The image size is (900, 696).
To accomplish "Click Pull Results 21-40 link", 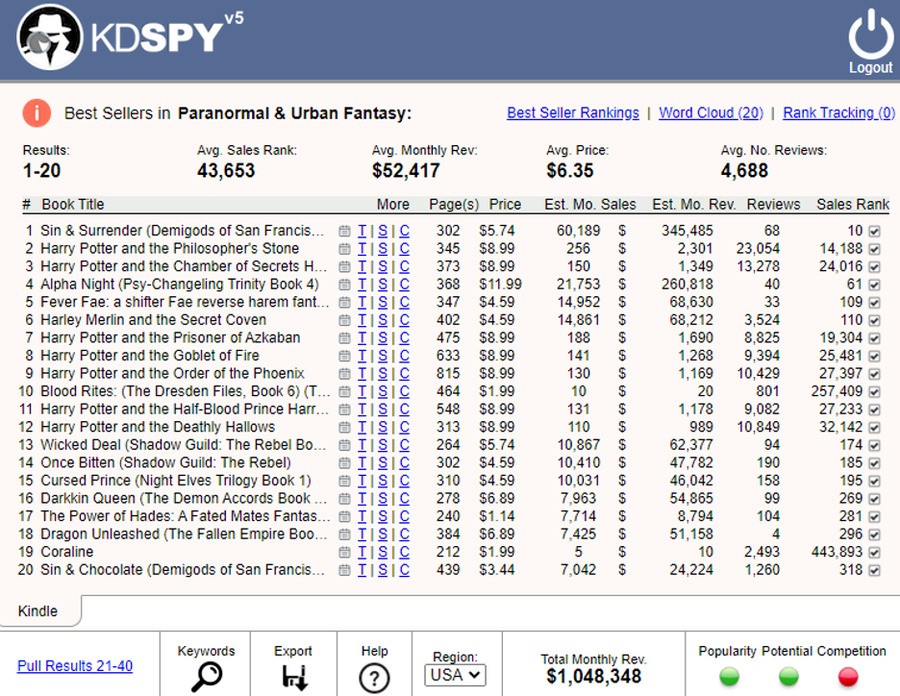I will (x=75, y=666).
